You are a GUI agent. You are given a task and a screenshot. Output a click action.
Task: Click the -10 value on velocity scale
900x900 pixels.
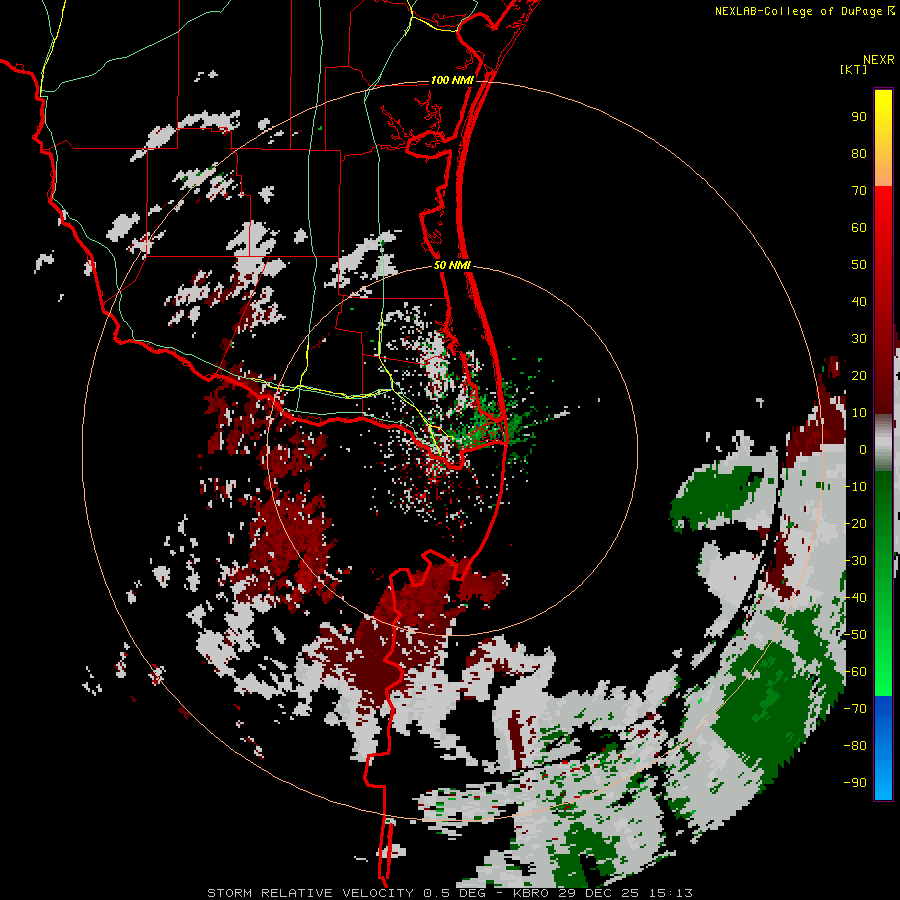tap(855, 487)
